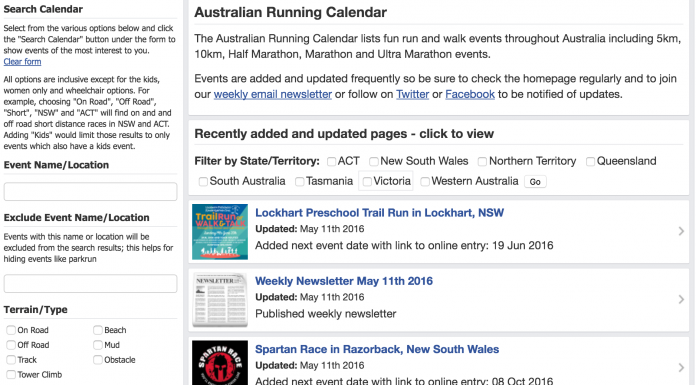Enable the Tower Climb checkbox
The image size is (696, 385).
coord(11,375)
